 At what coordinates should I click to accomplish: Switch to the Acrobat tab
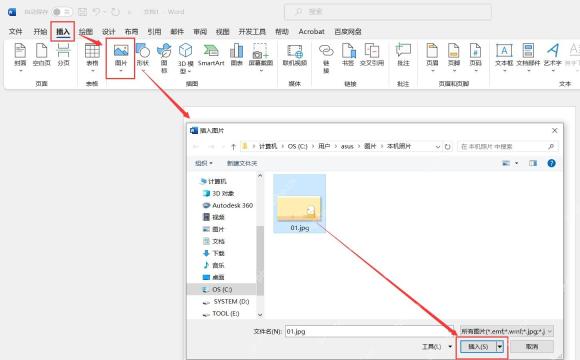311,31
